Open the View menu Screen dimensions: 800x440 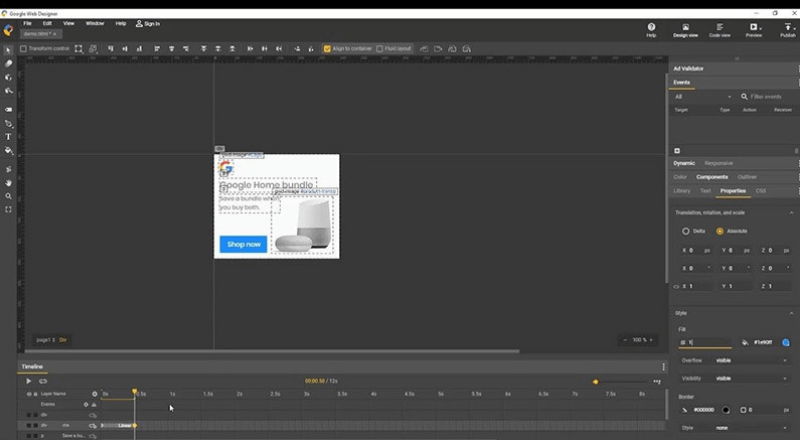(68, 23)
